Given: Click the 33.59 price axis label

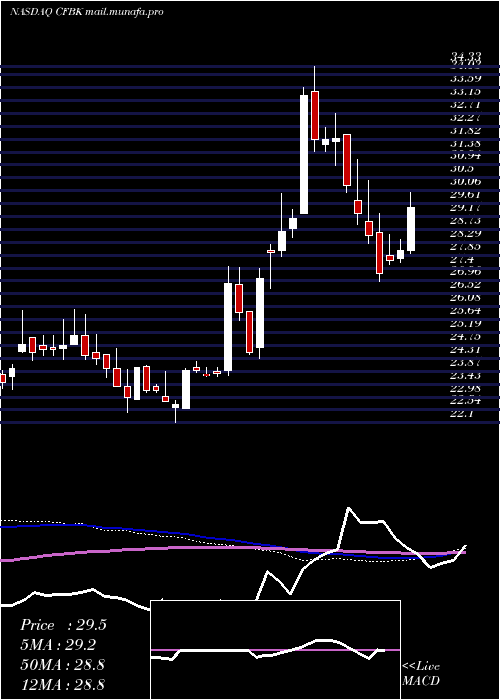Looking at the screenshot, I should 466,79.
